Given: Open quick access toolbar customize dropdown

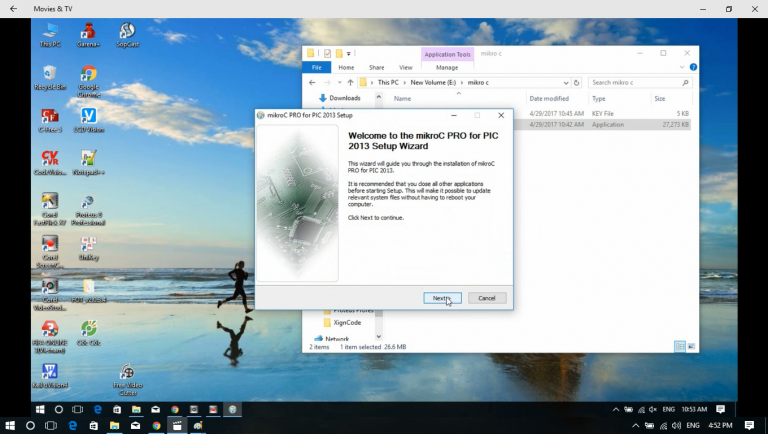Looking at the screenshot, I should pos(349,53).
